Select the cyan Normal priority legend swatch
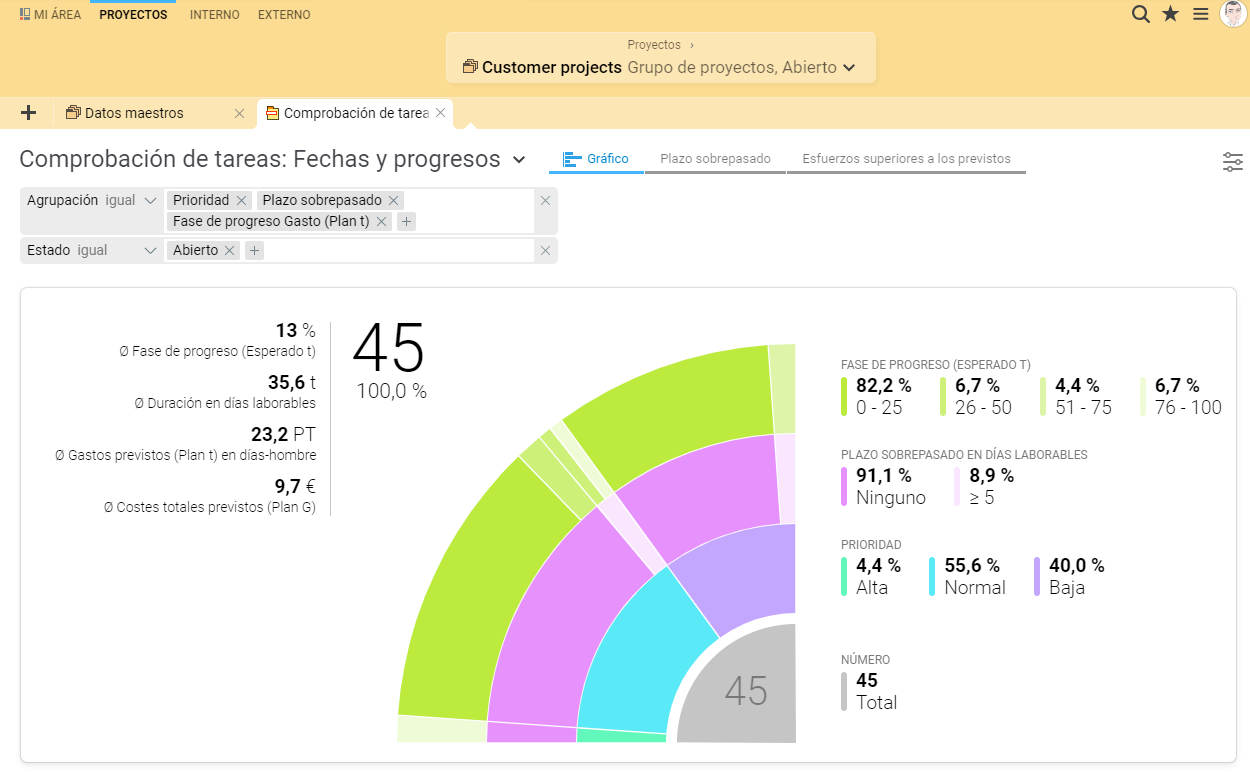The width and height of the screenshot is (1250, 775). [932, 577]
